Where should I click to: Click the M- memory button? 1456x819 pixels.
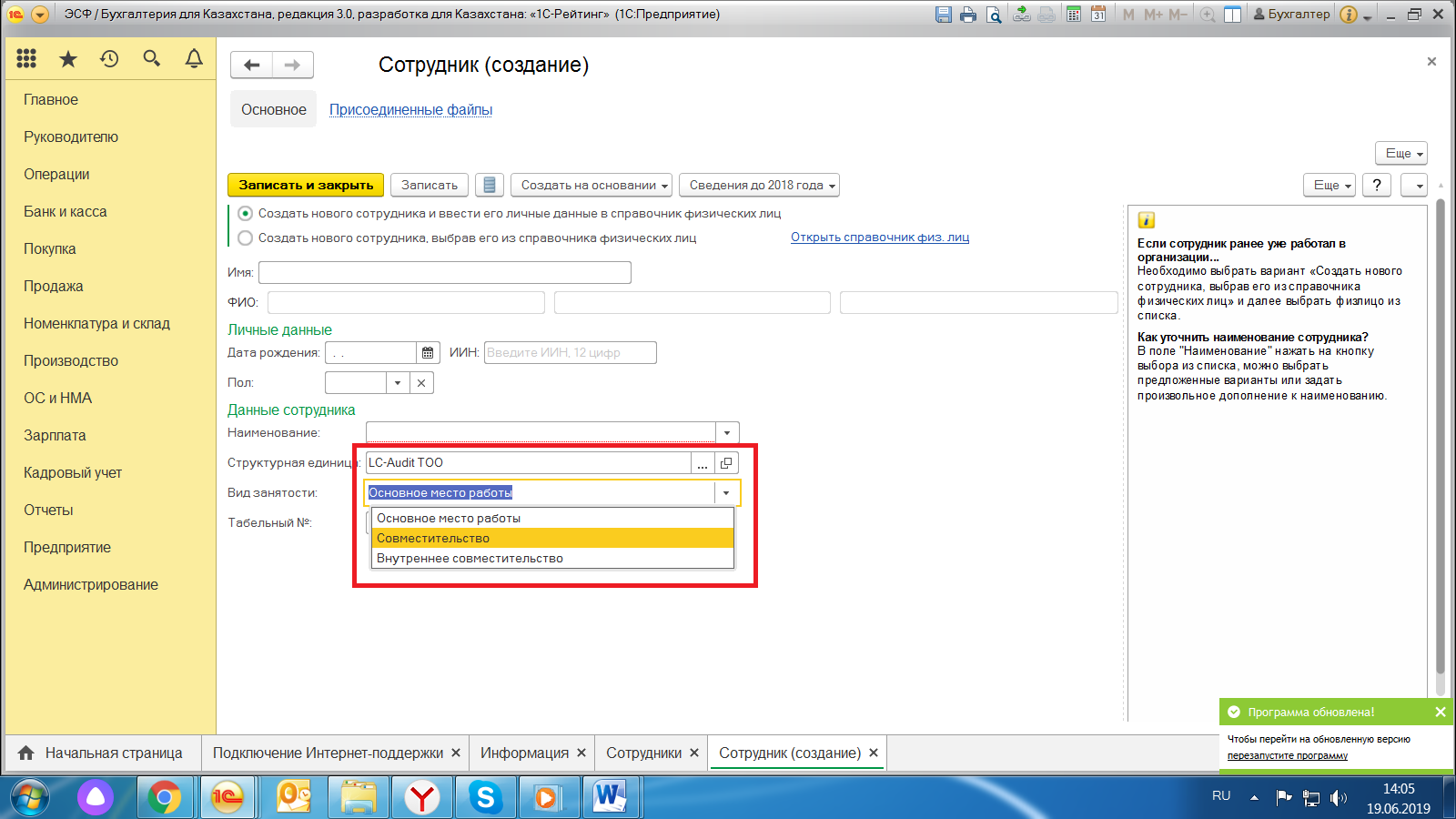pos(1178,15)
